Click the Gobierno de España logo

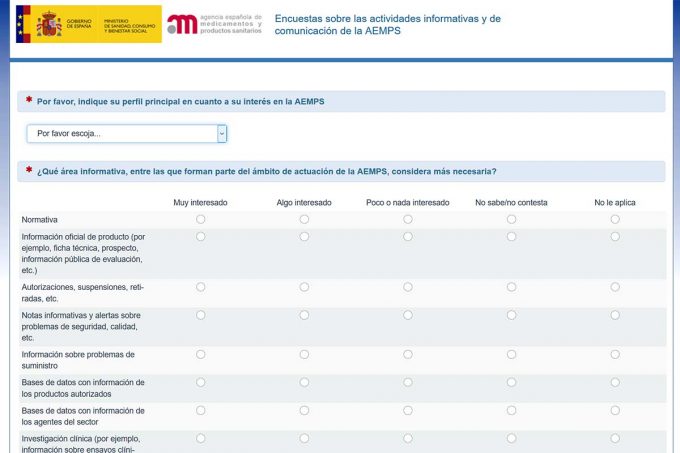pyautogui.click(x=88, y=24)
